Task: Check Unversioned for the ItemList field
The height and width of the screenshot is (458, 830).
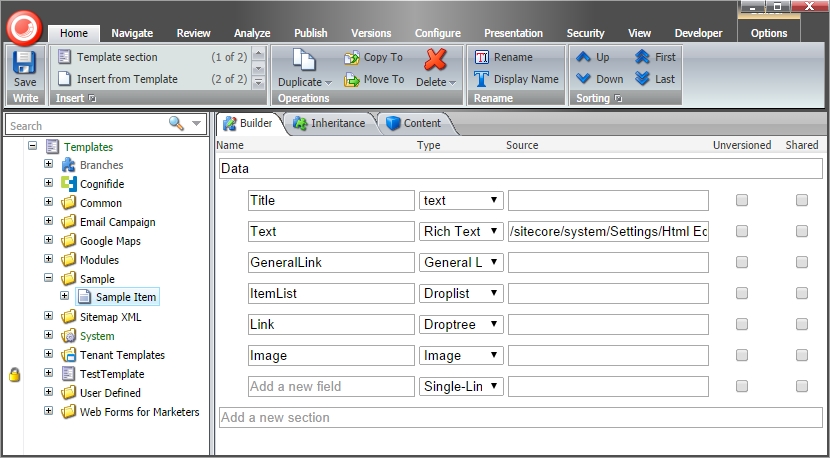Action: pyautogui.click(x=742, y=293)
